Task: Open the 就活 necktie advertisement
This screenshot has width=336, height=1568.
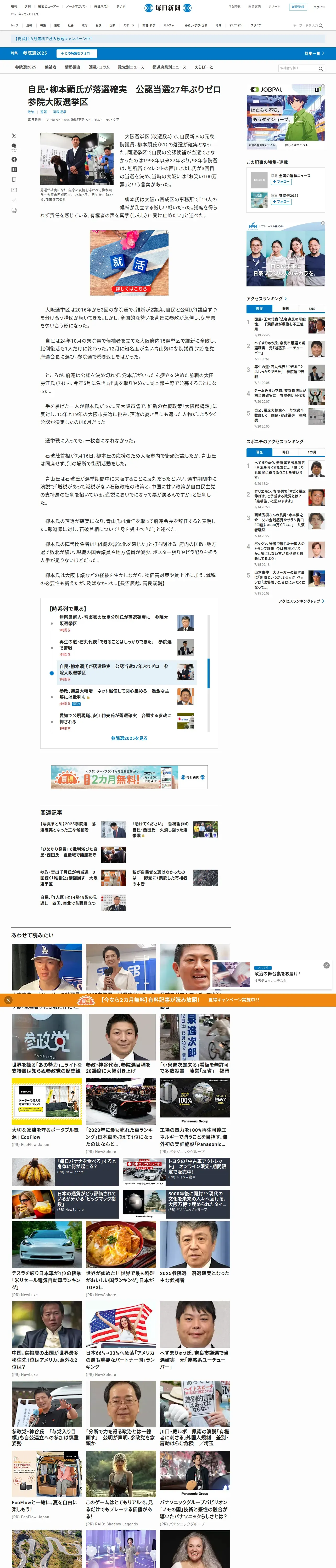Action: [129, 263]
